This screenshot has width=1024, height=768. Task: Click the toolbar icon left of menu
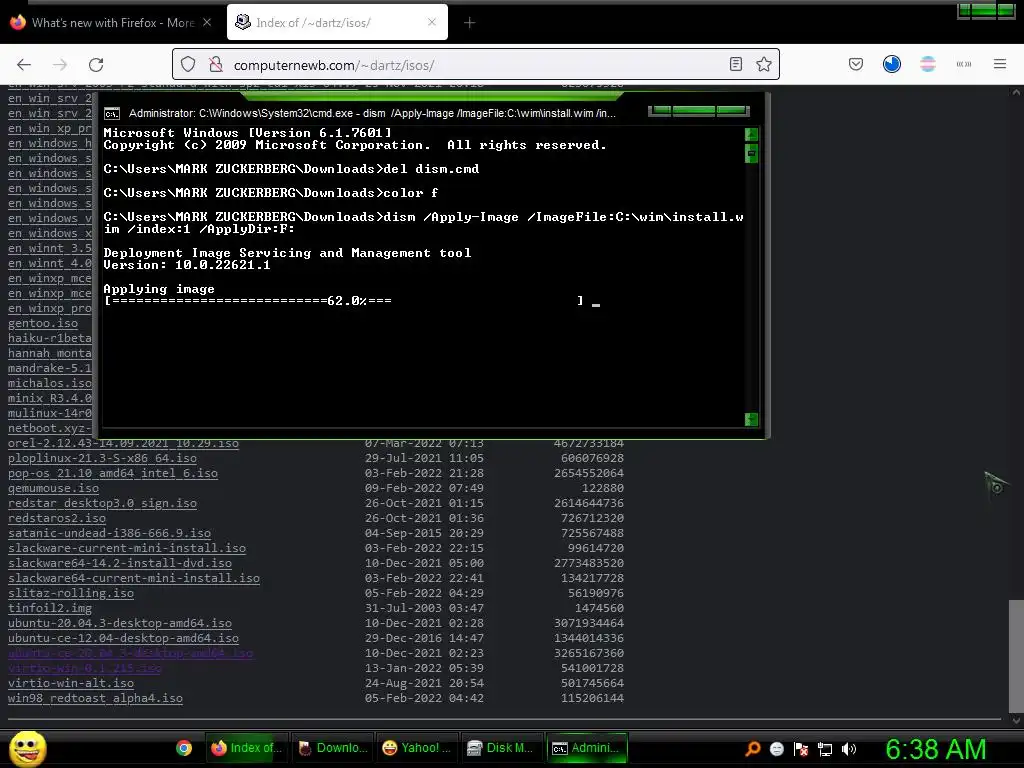tap(963, 64)
